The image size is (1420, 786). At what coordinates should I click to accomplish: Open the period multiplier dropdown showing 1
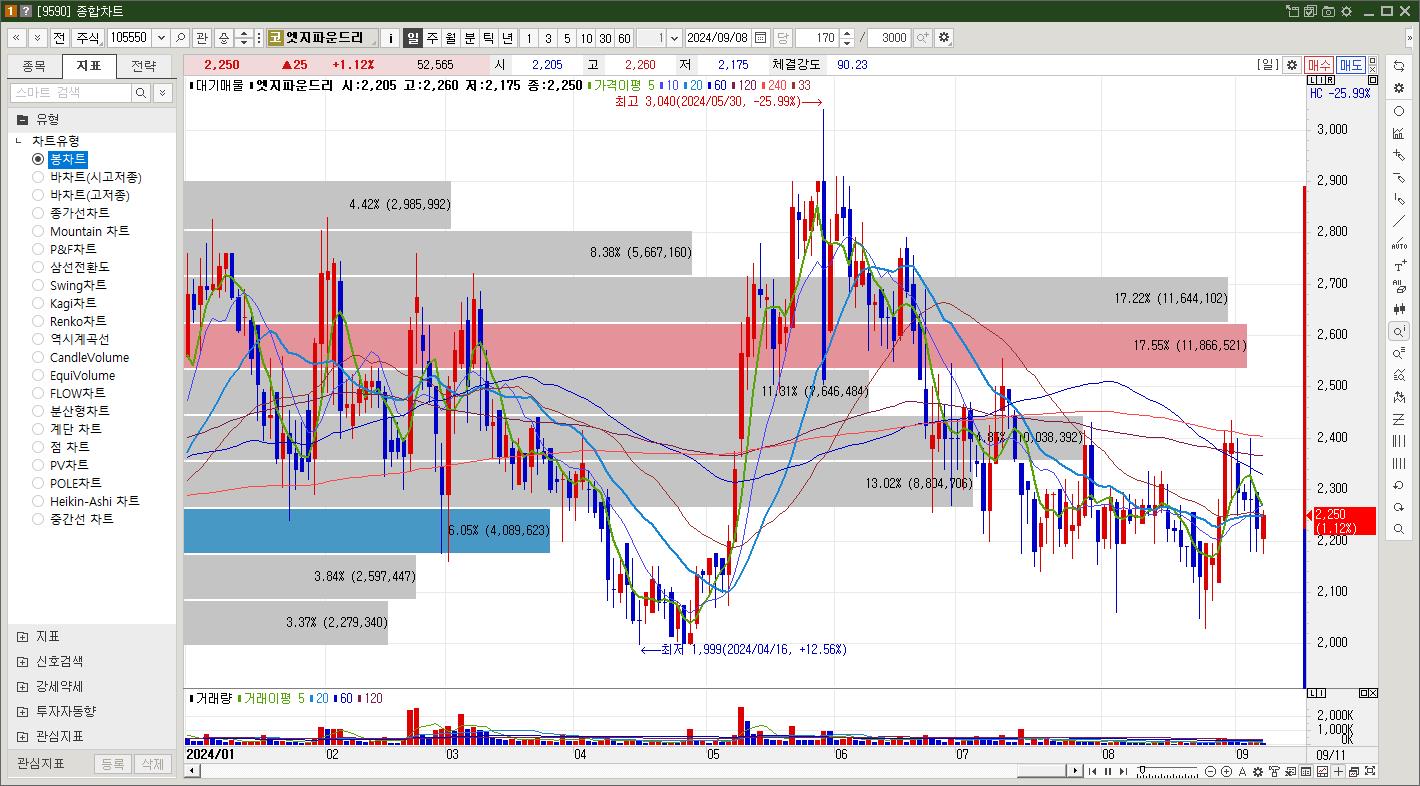[x=674, y=38]
